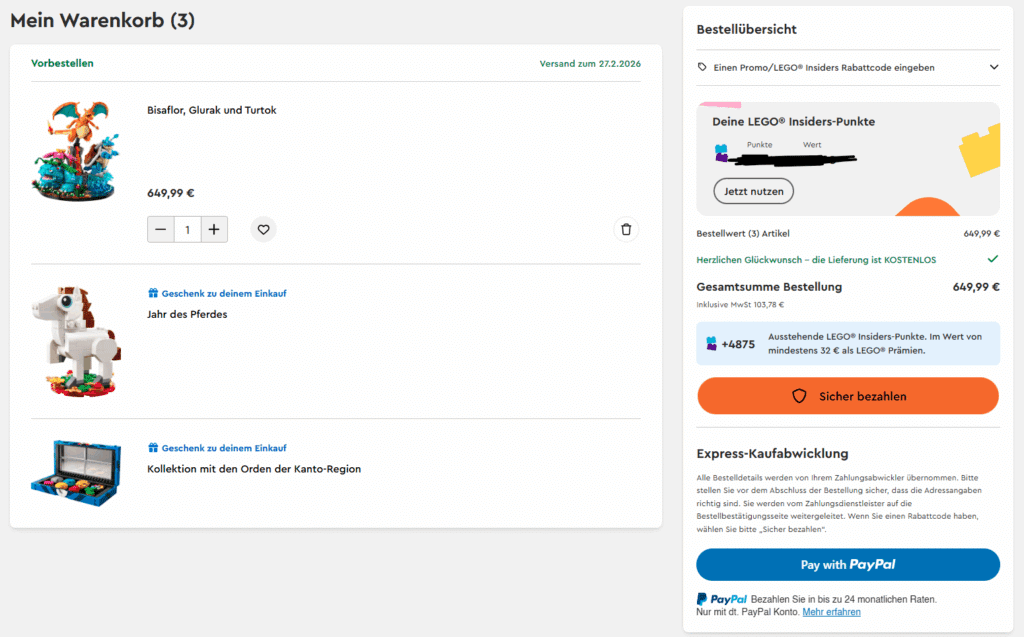Open 'Einen Promo/LEGO Insiders Rabattcode eingeben'
1024x637 pixels.
[x=823, y=67]
